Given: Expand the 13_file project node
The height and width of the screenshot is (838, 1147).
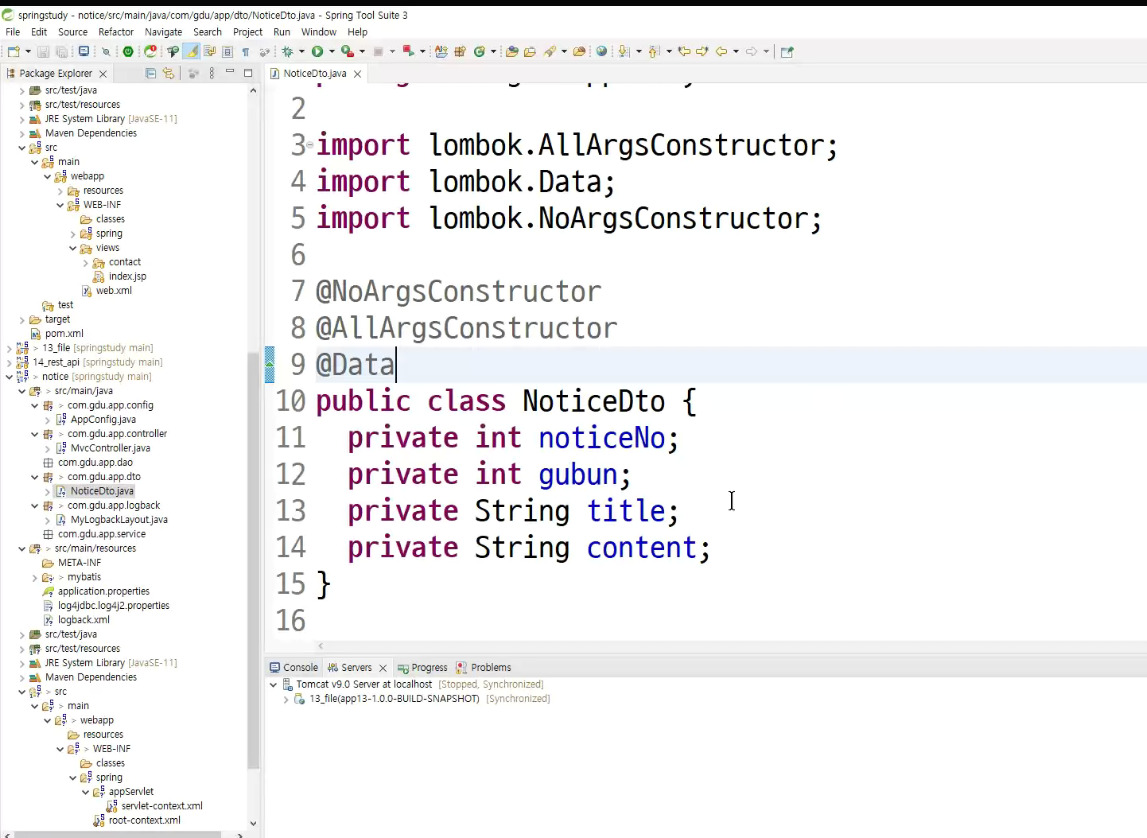Looking at the screenshot, I should pyautogui.click(x=10, y=348).
